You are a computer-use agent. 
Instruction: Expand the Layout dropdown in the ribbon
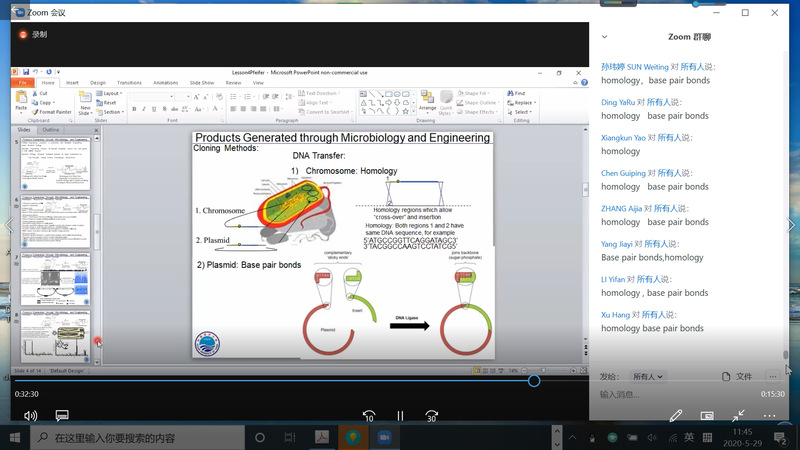pyautogui.click(x=110, y=93)
